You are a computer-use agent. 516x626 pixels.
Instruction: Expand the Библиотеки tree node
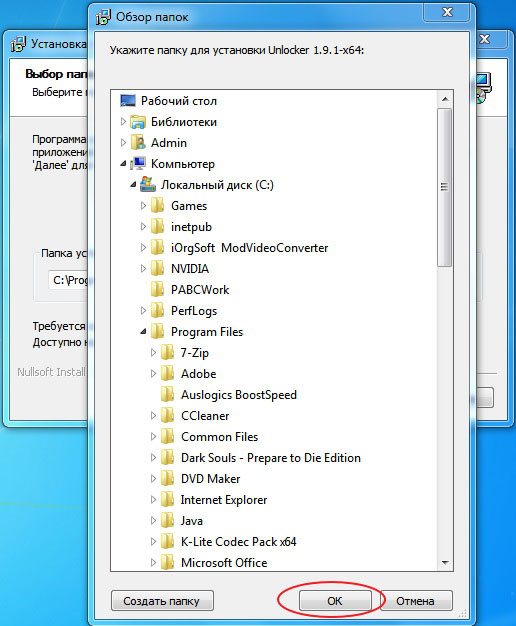[123, 121]
